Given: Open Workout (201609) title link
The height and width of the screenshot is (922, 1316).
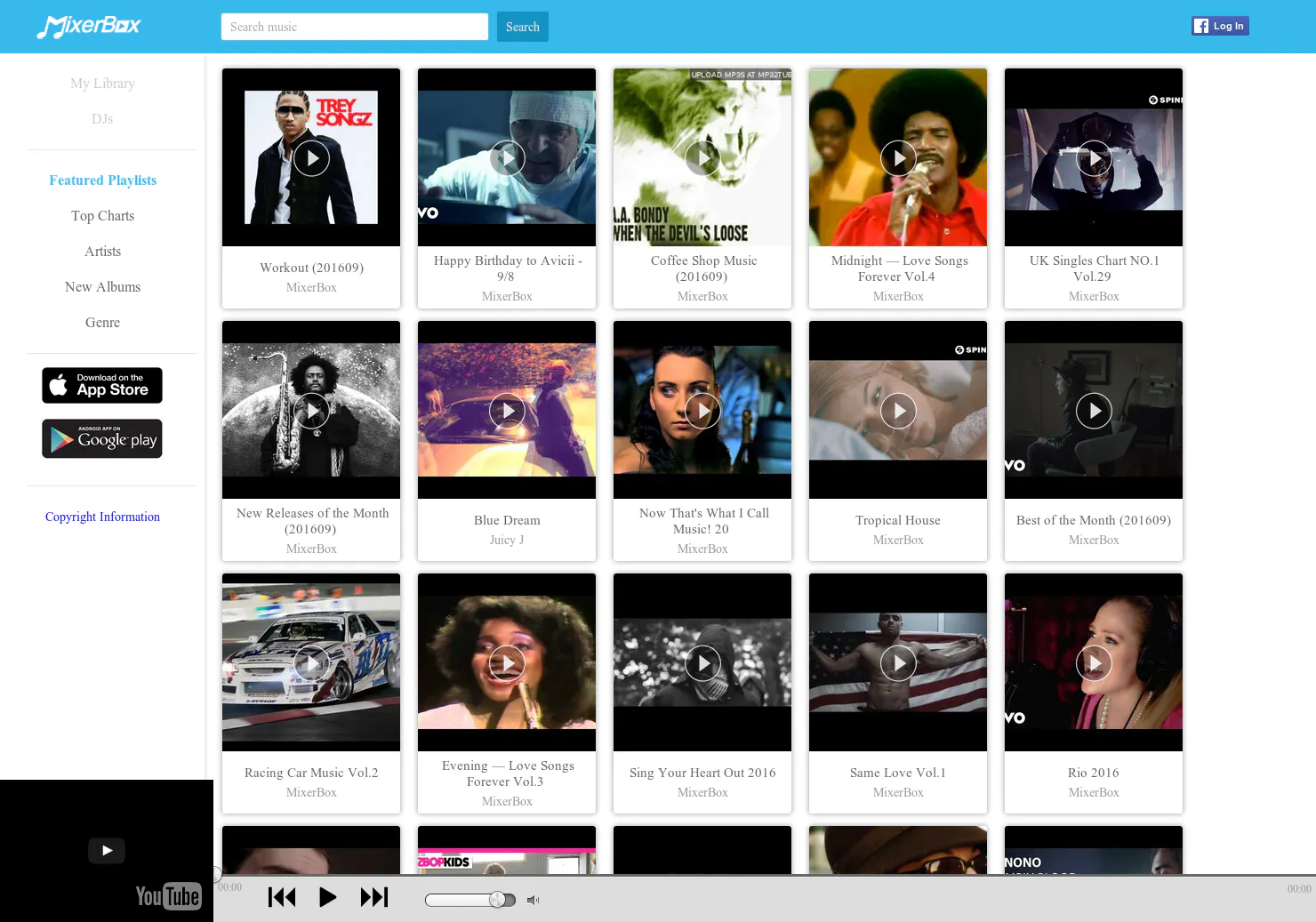Looking at the screenshot, I should 311,268.
